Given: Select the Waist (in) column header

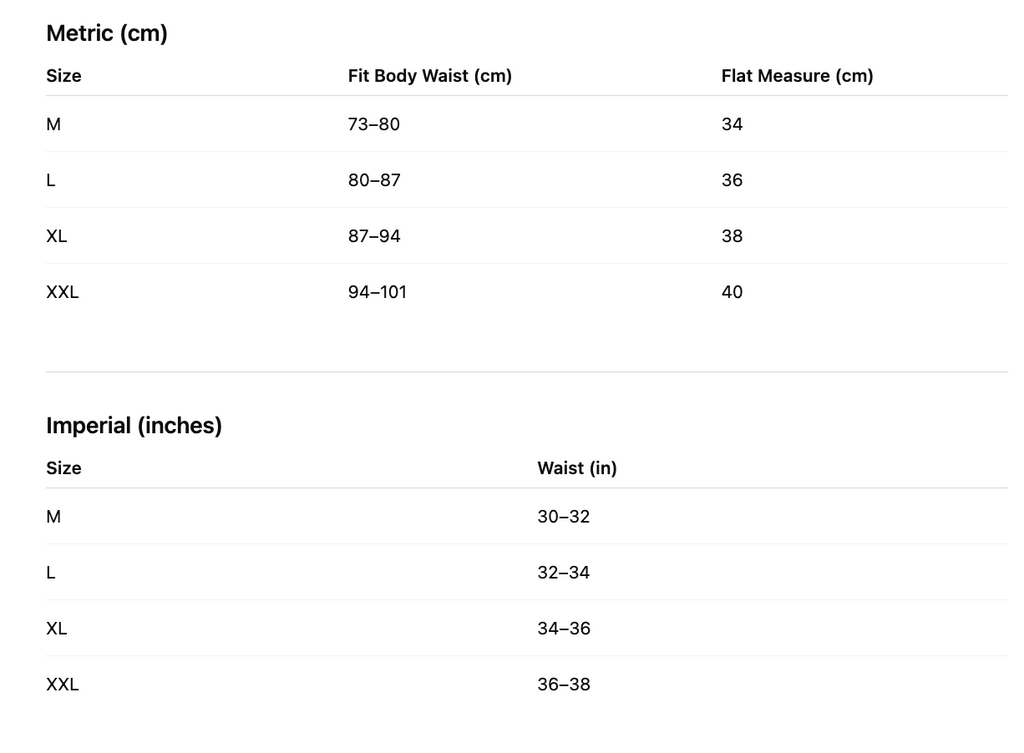Looking at the screenshot, I should point(577,468).
